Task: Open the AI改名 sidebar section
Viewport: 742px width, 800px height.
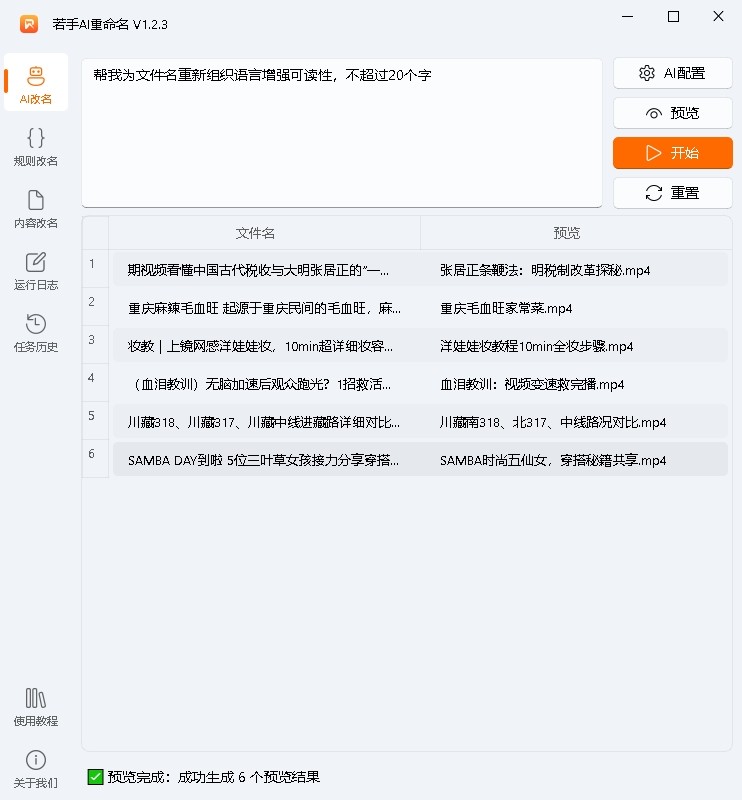Action: (36, 83)
